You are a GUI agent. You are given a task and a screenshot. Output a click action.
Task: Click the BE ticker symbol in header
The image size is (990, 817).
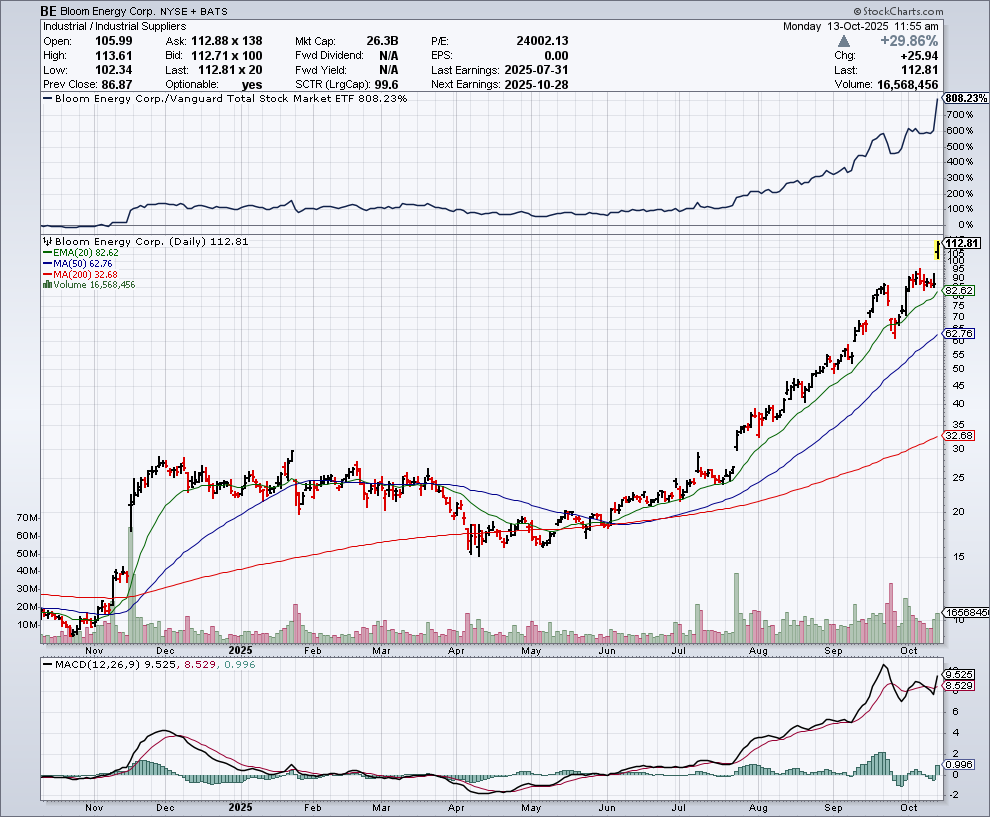pos(48,10)
